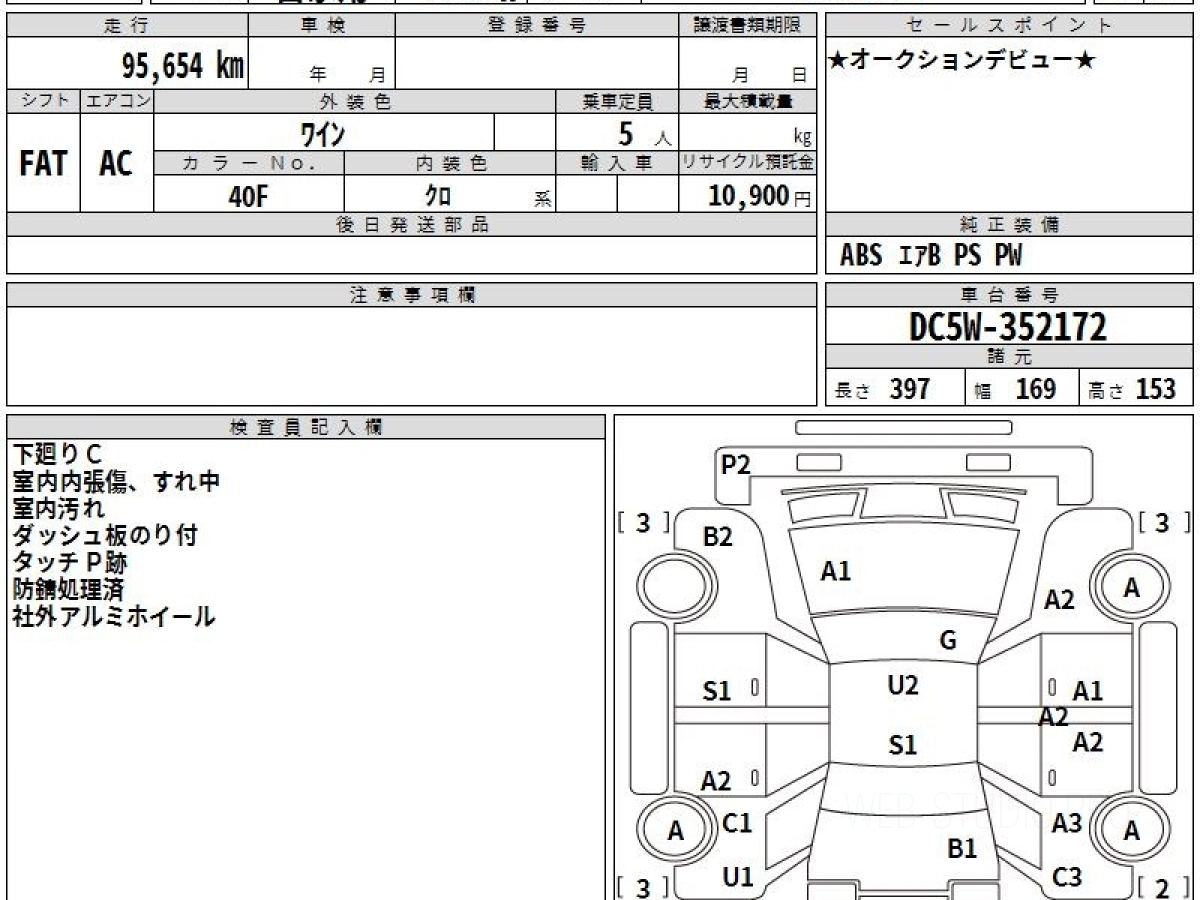1200x900 pixels.
Task: Select the エアコン header cell
Action: click(x=117, y=101)
